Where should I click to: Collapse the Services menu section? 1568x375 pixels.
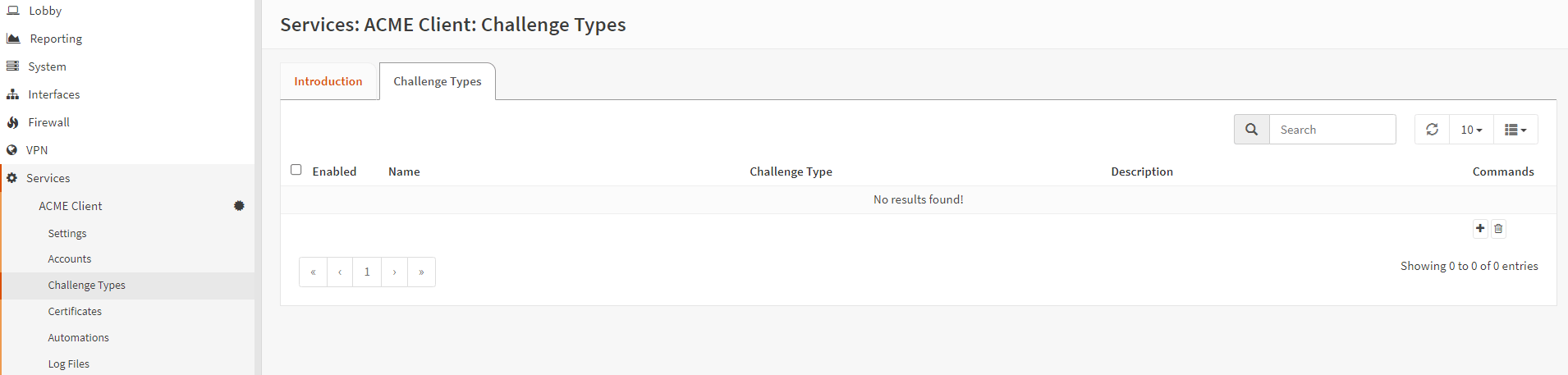click(48, 178)
